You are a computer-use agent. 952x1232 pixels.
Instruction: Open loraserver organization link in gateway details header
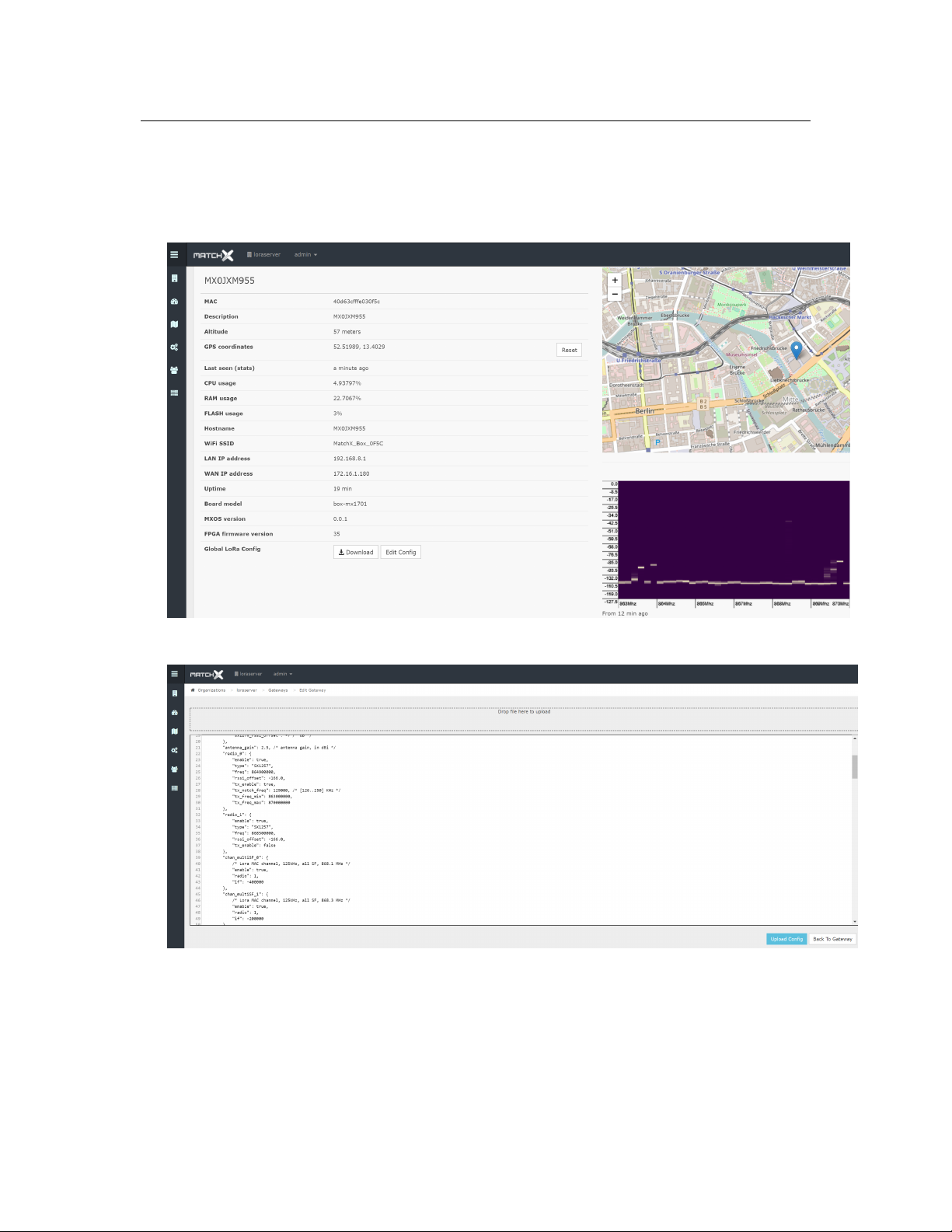(263, 255)
